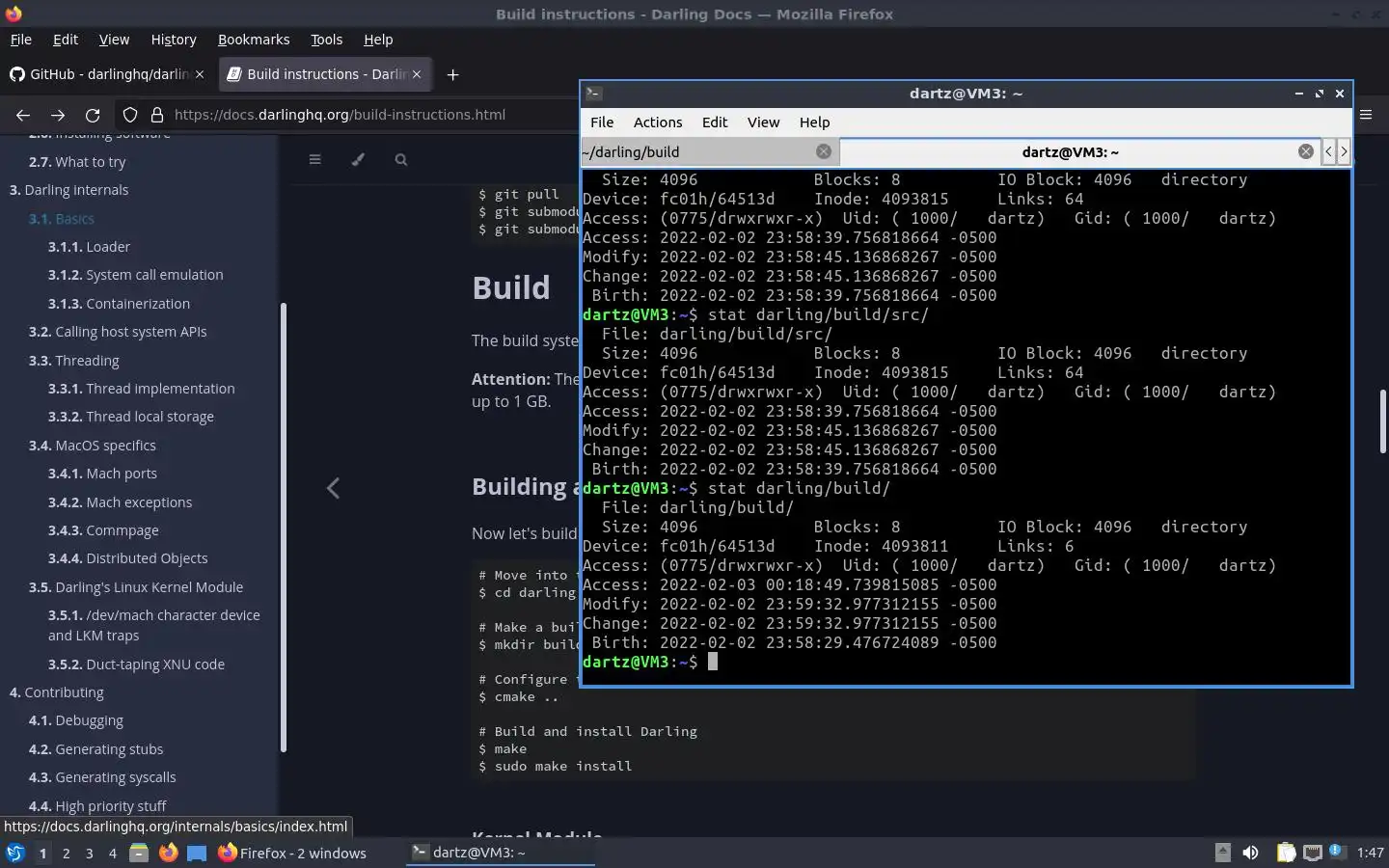Open 3.4.4. Distributed Objects link
The width and height of the screenshot is (1389, 868).
(x=128, y=558)
